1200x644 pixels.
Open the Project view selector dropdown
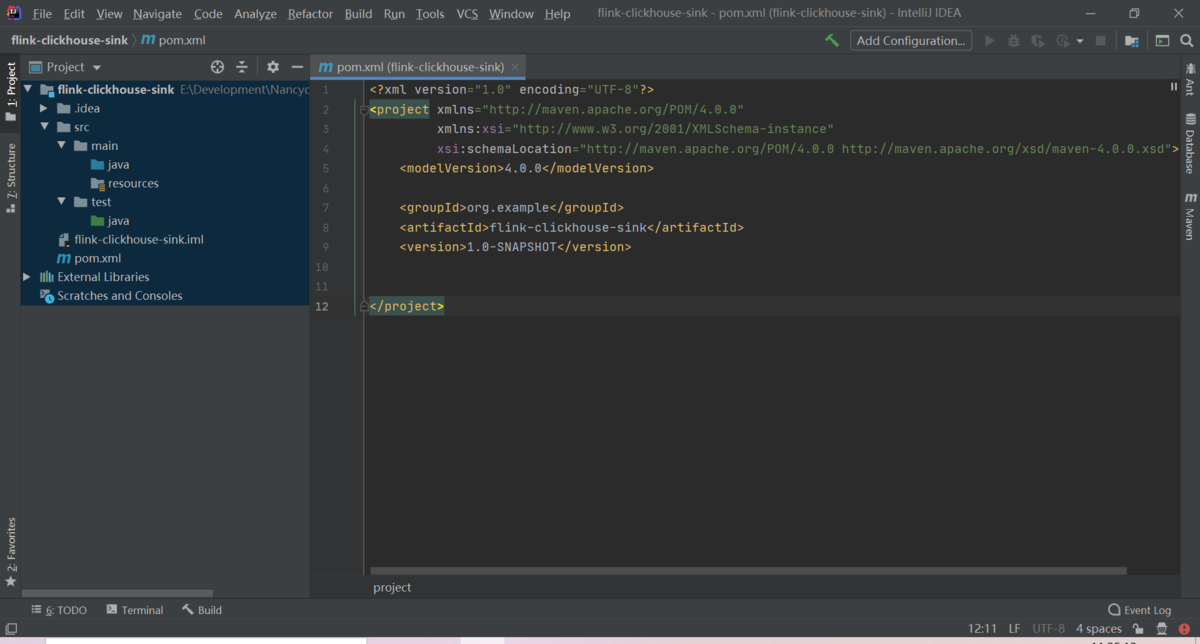tap(66, 67)
